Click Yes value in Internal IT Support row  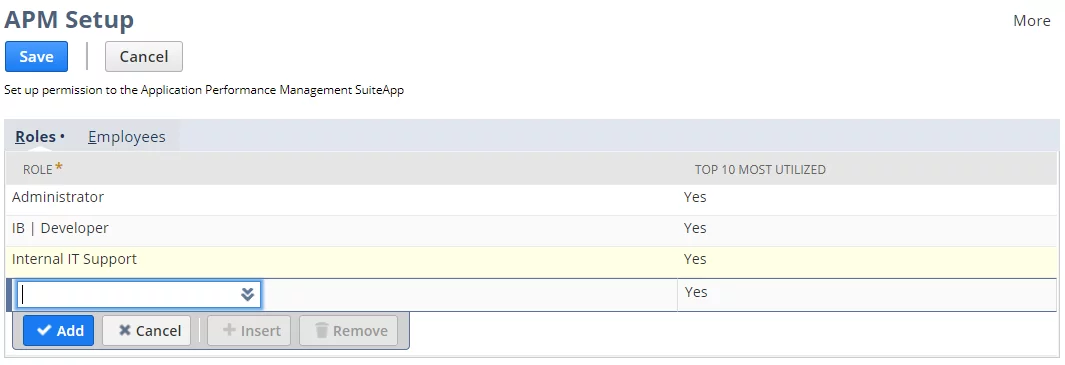(x=695, y=259)
